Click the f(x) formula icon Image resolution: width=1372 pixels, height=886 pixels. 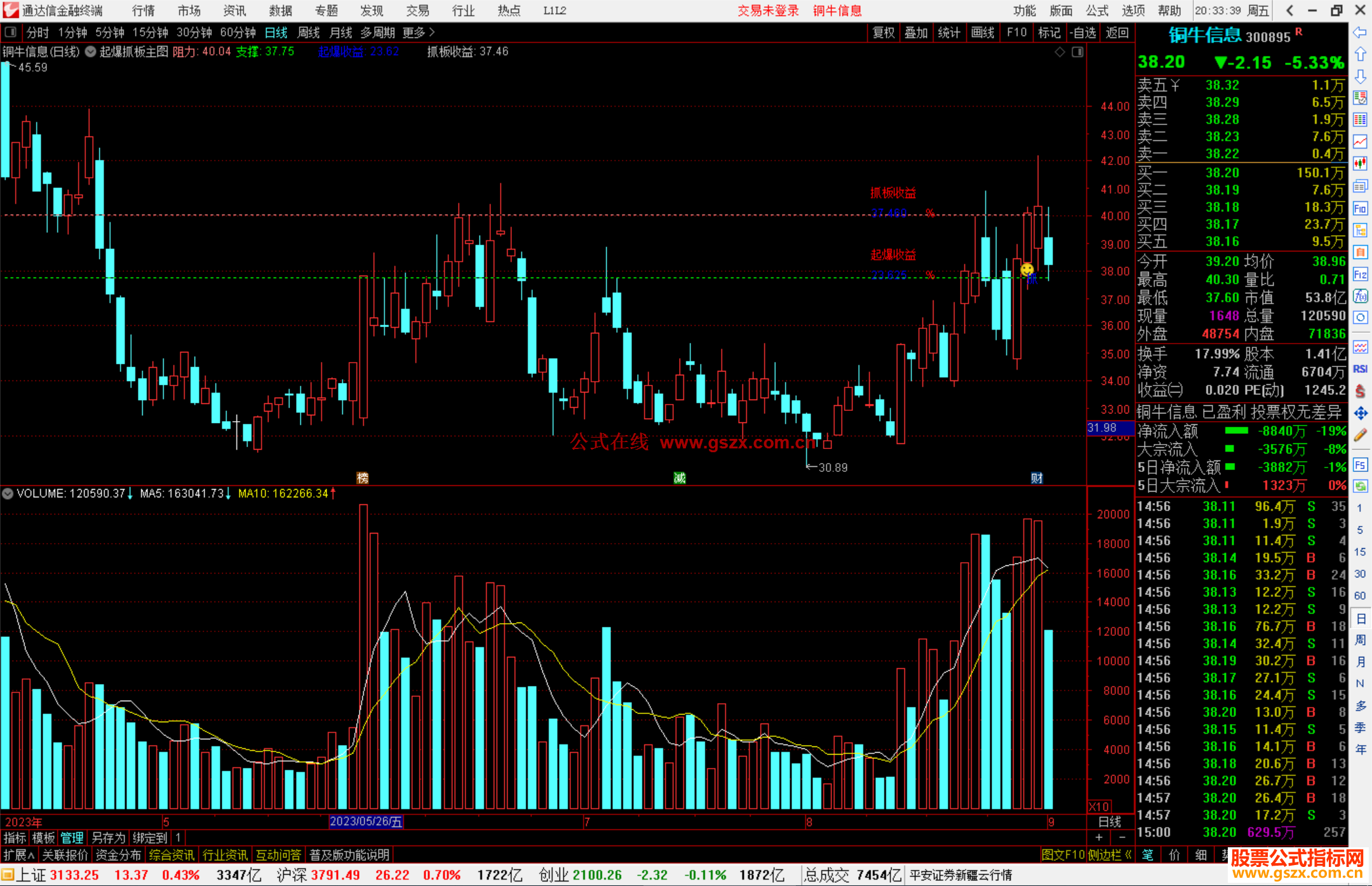point(1360,296)
